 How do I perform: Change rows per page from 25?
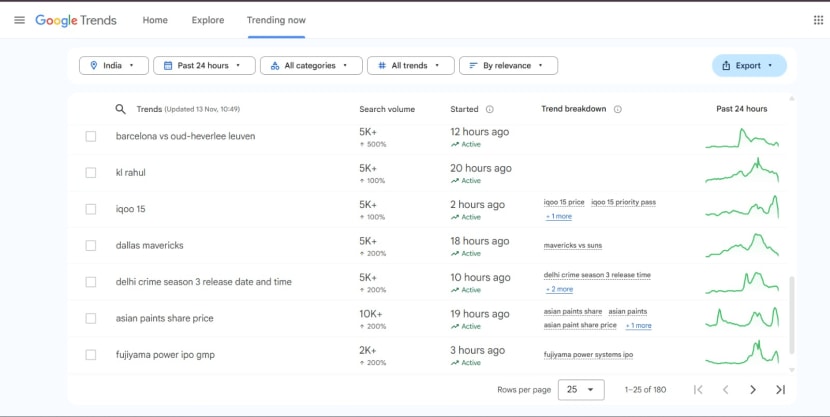pos(580,390)
